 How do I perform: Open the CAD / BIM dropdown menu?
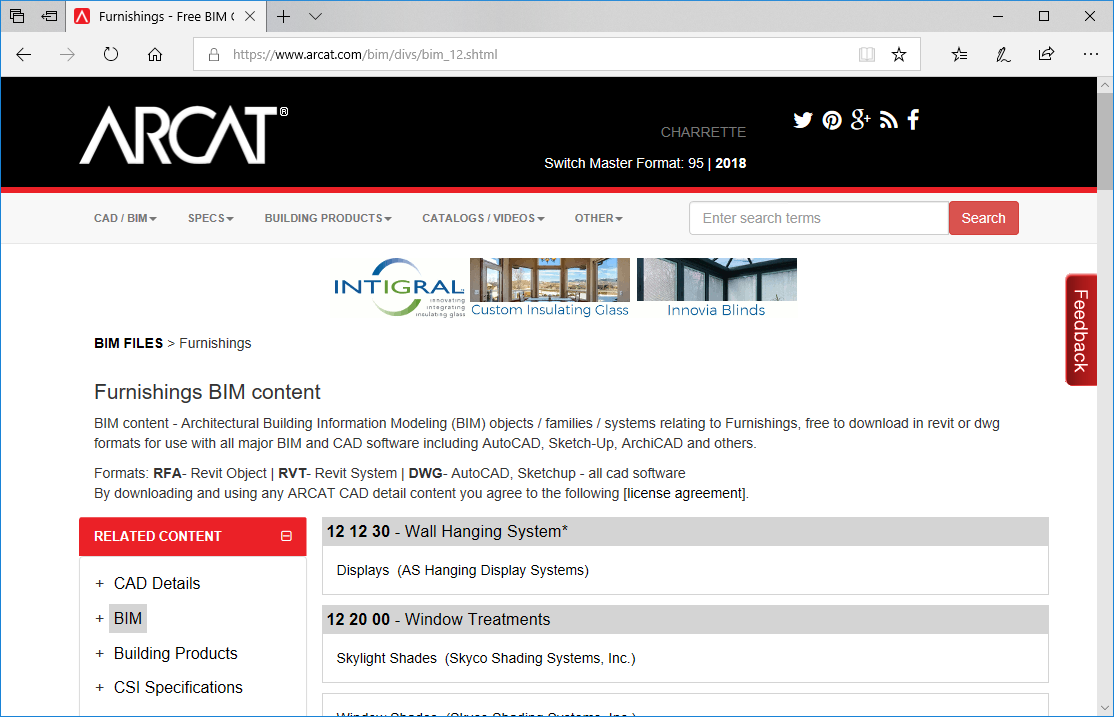tap(124, 217)
